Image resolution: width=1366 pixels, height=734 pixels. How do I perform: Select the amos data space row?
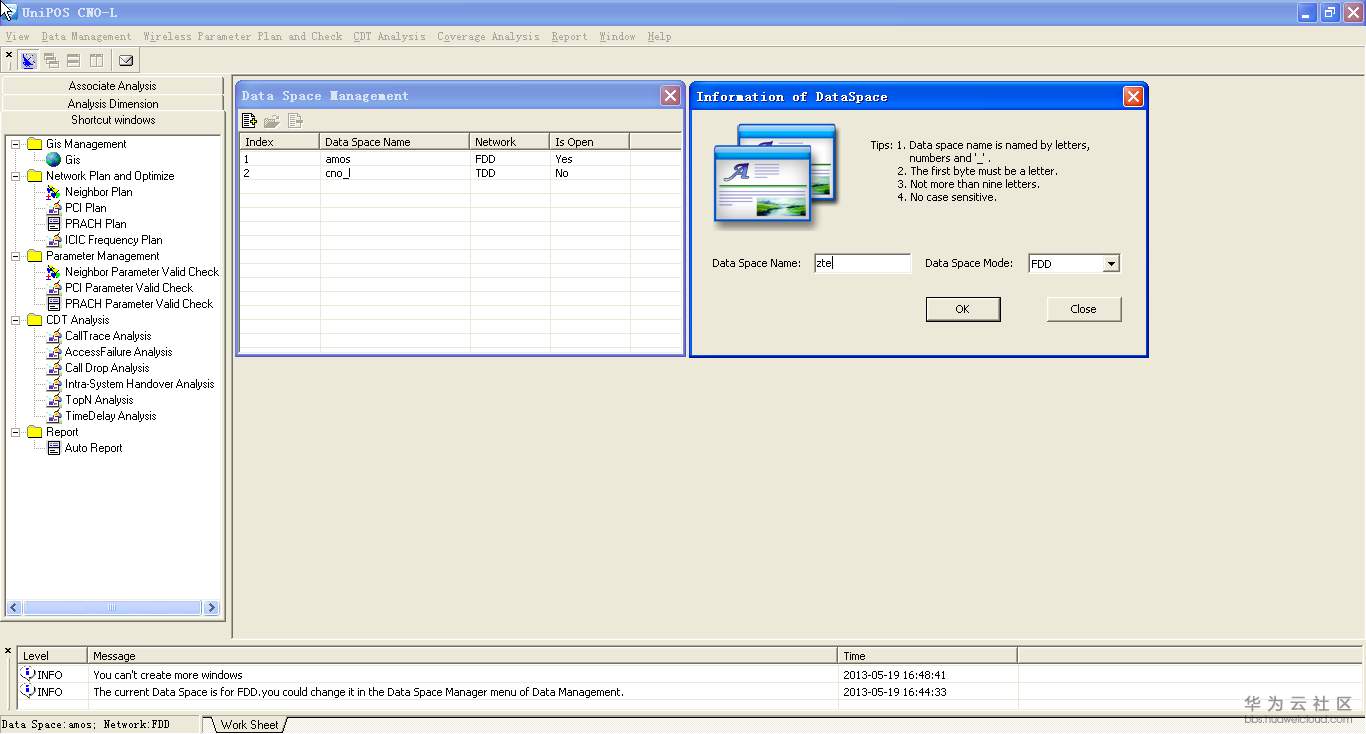point(461,159)
